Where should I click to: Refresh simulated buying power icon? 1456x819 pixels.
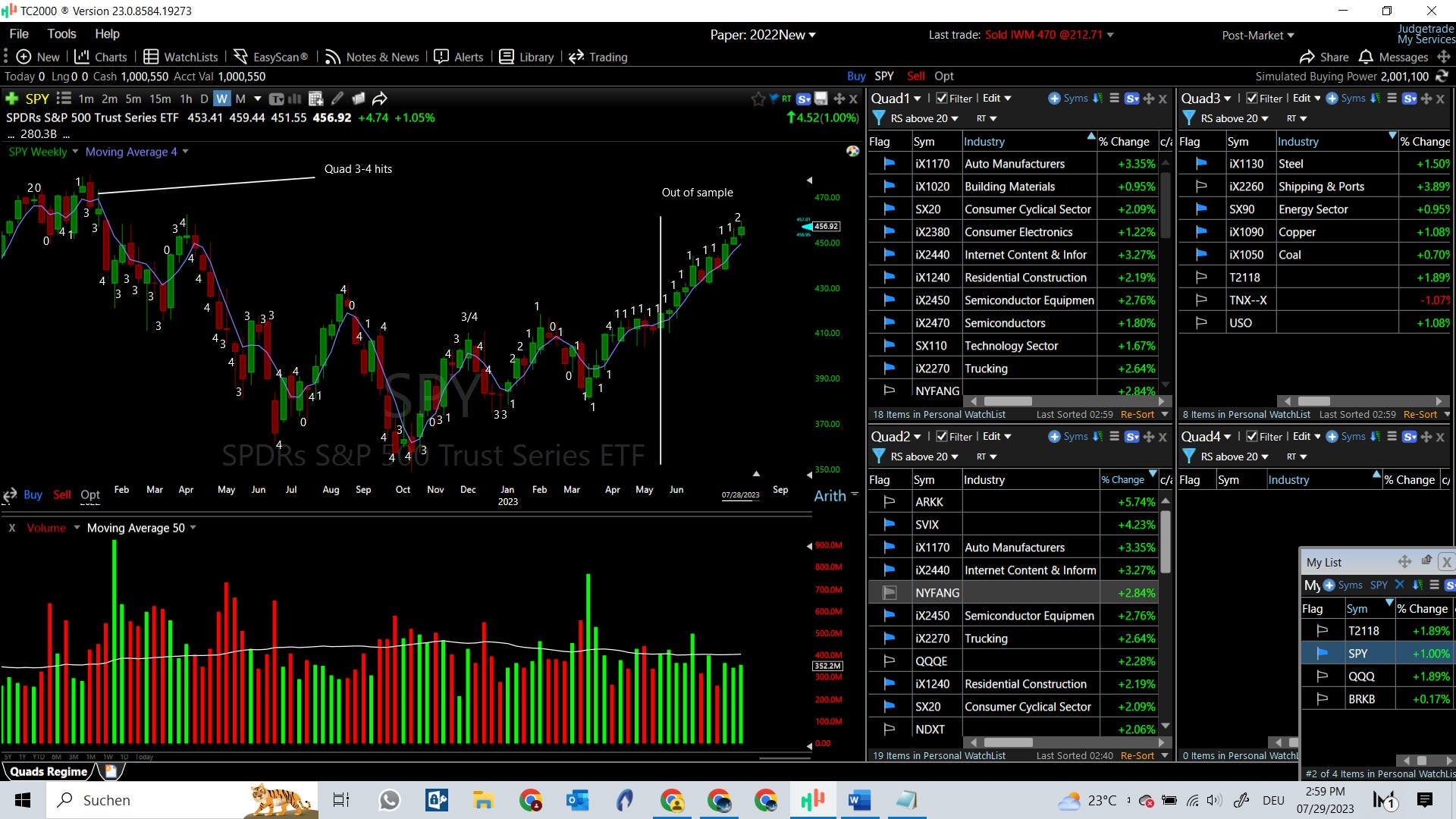(1442, 77)
